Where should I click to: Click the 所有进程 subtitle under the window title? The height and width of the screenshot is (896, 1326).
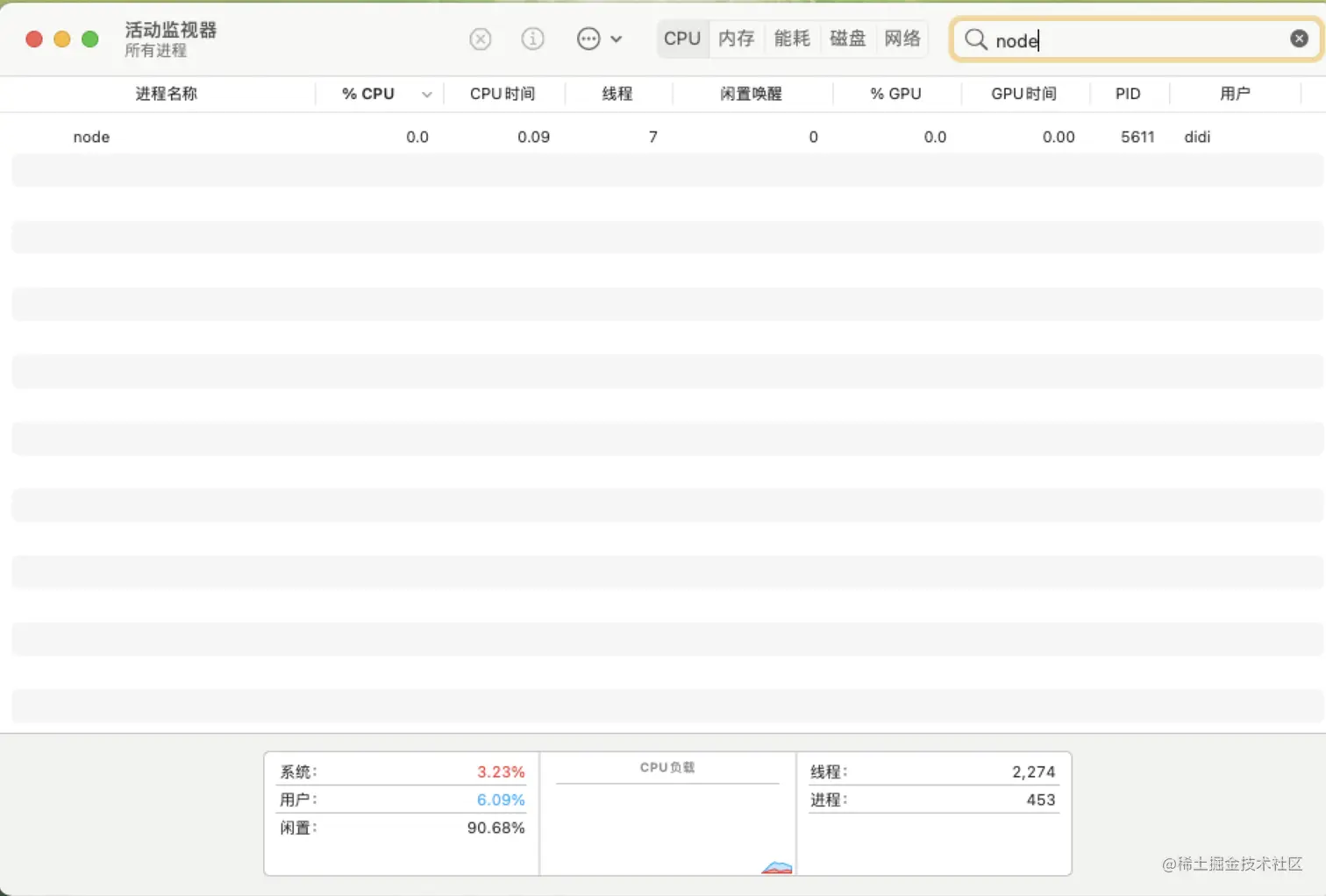click(x=156, y=51)
